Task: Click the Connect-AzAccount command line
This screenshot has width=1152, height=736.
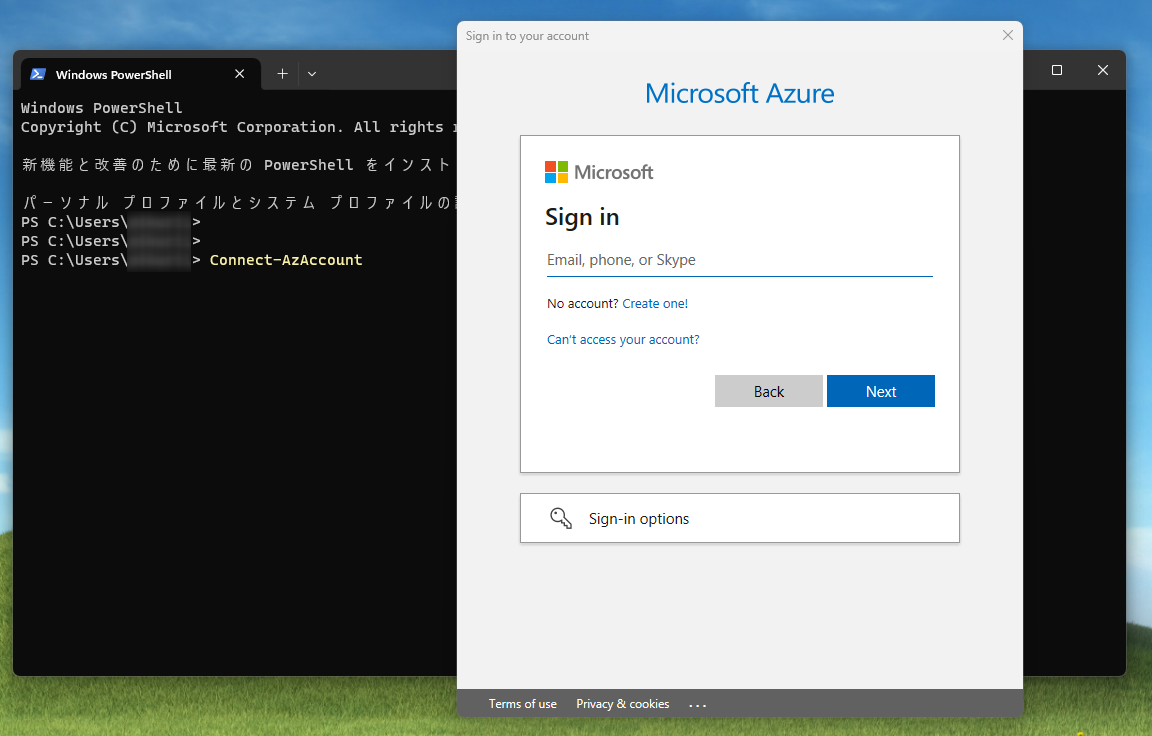Action: pyautogui.click(x=285, y=259)
